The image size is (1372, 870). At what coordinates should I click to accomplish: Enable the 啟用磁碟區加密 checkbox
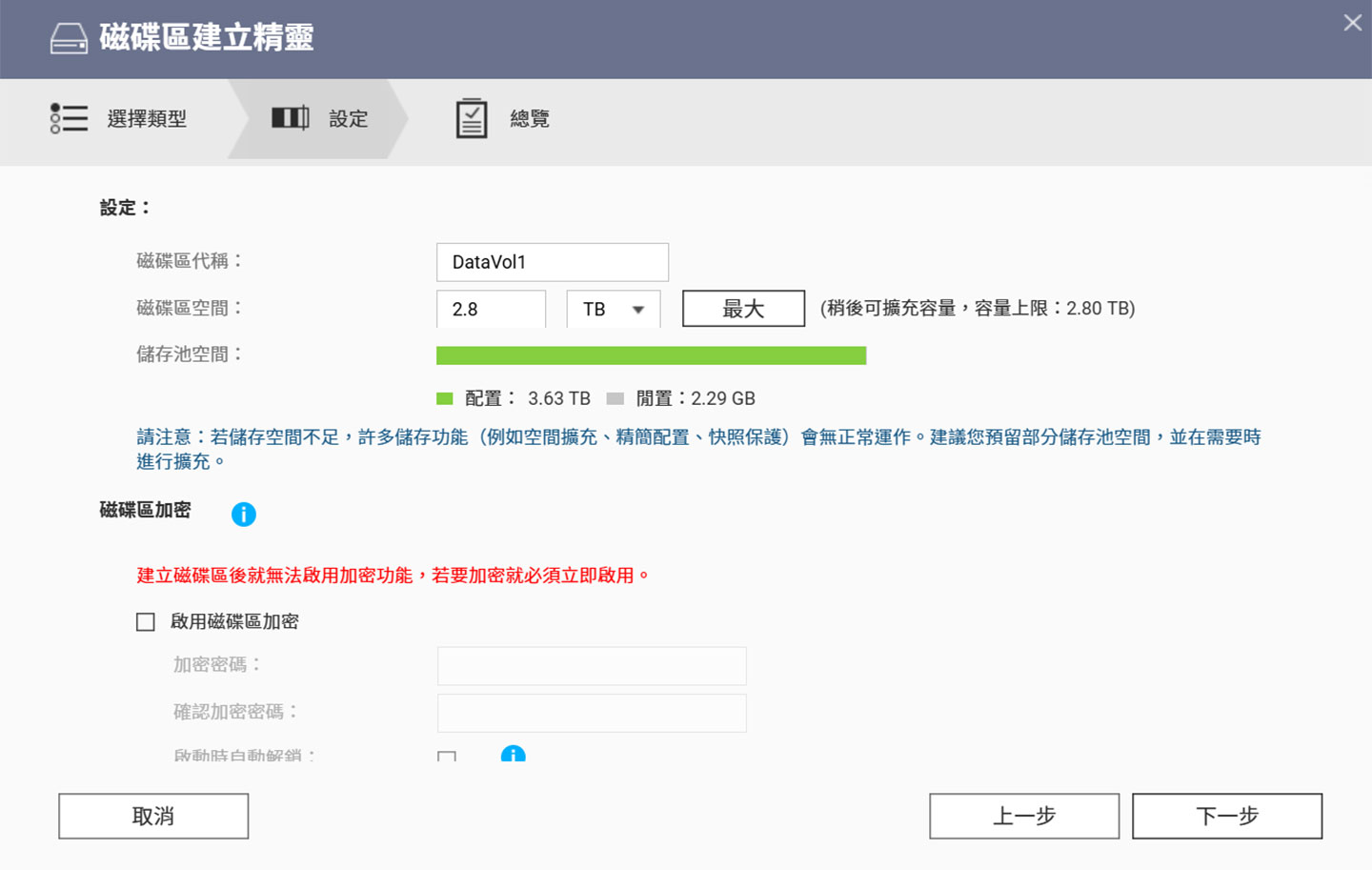tap(146, 622)
